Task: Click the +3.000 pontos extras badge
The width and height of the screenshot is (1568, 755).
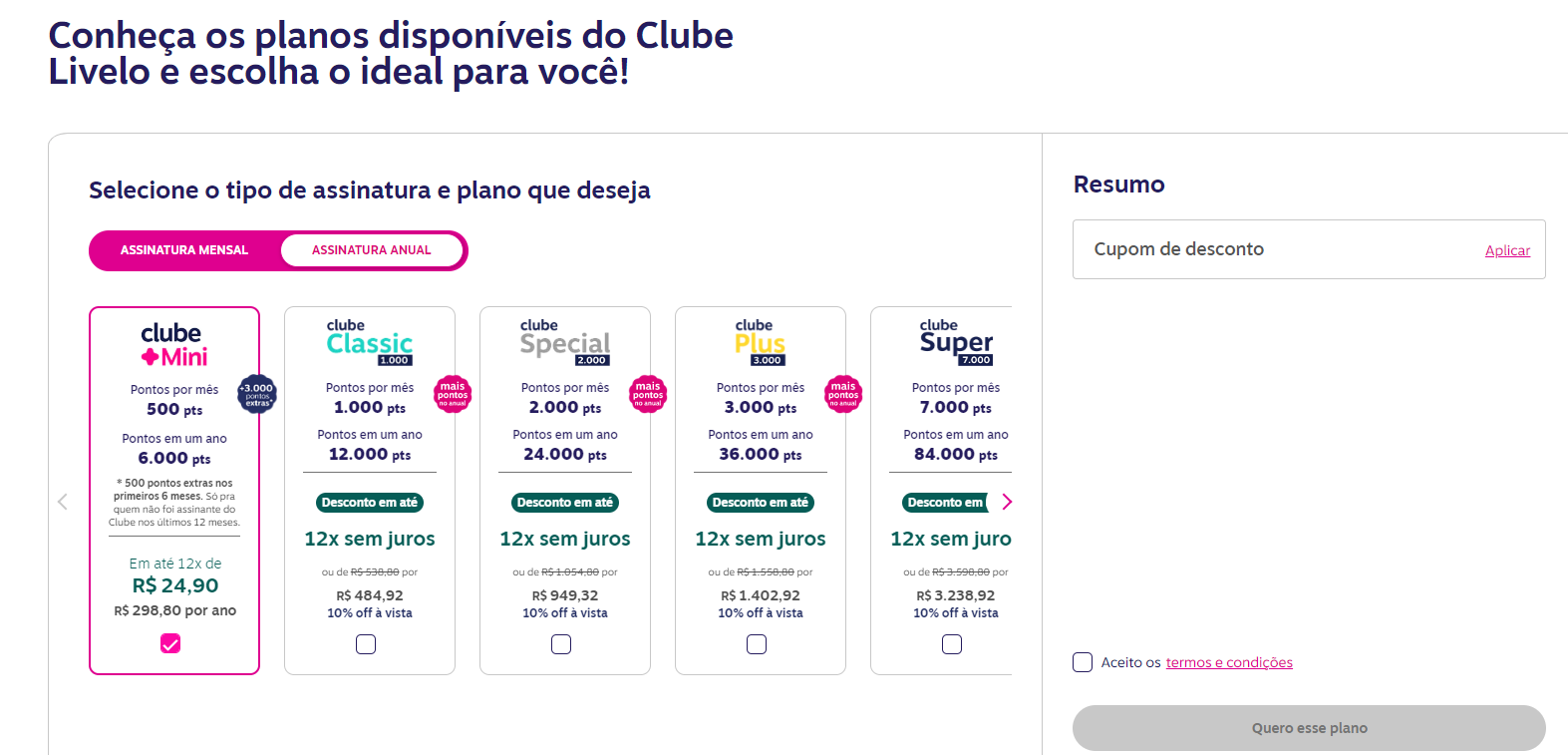Action: [x=257, y=394]
